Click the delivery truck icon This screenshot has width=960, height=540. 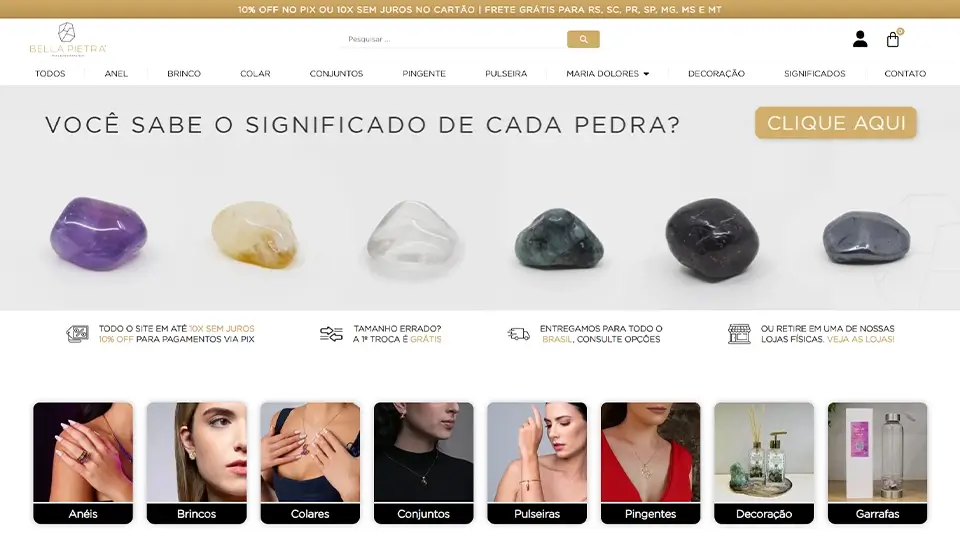pos(519,334)
